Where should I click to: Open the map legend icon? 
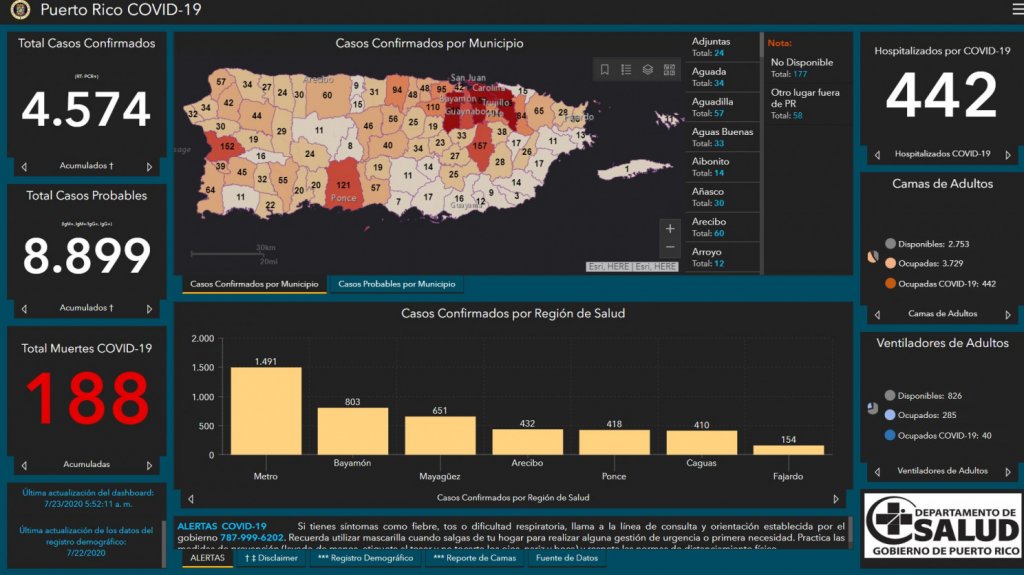(626, 70)
